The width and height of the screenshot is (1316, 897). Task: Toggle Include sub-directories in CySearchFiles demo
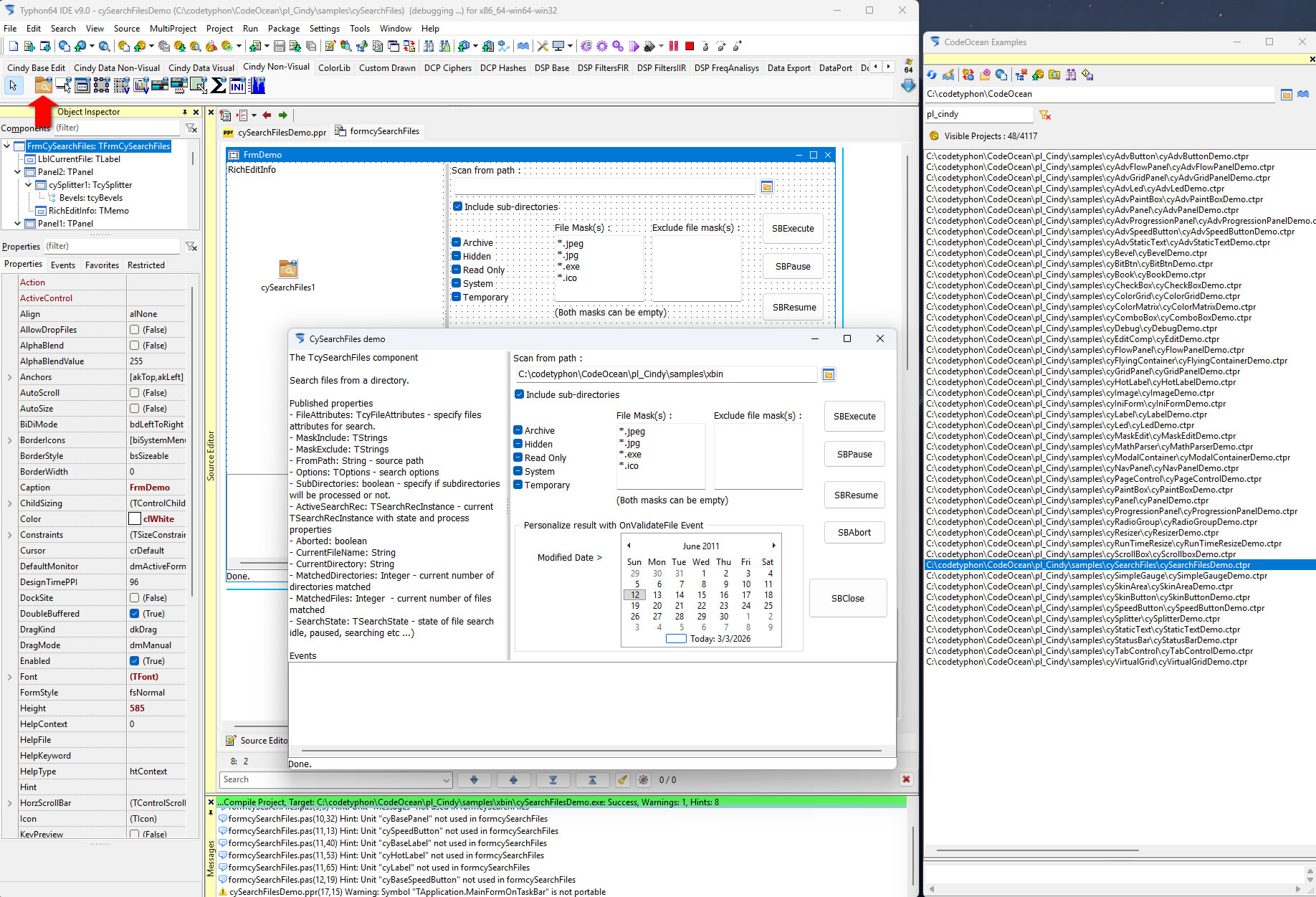point(520,394)
